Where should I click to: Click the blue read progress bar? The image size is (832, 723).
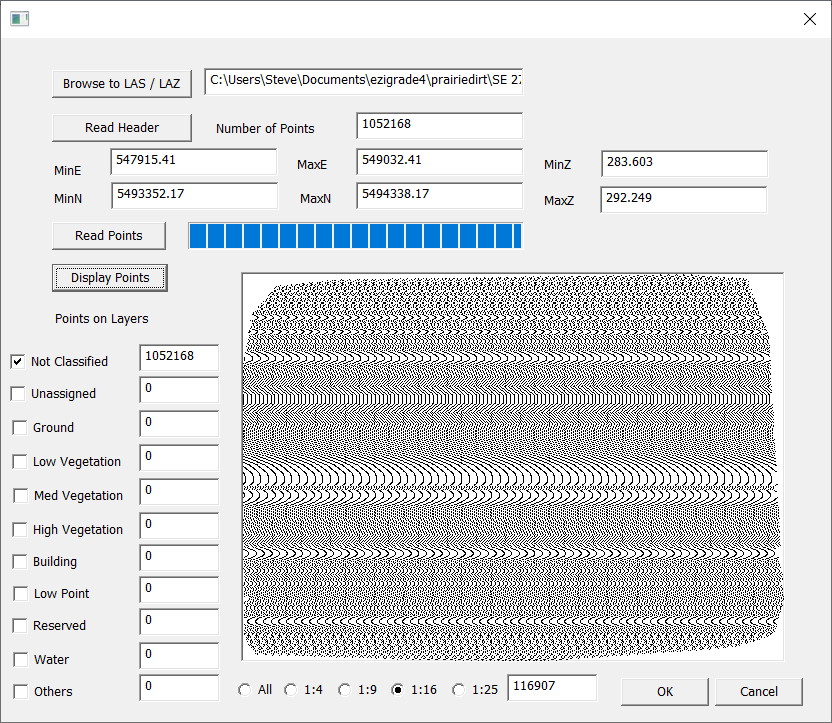point(355,236)
